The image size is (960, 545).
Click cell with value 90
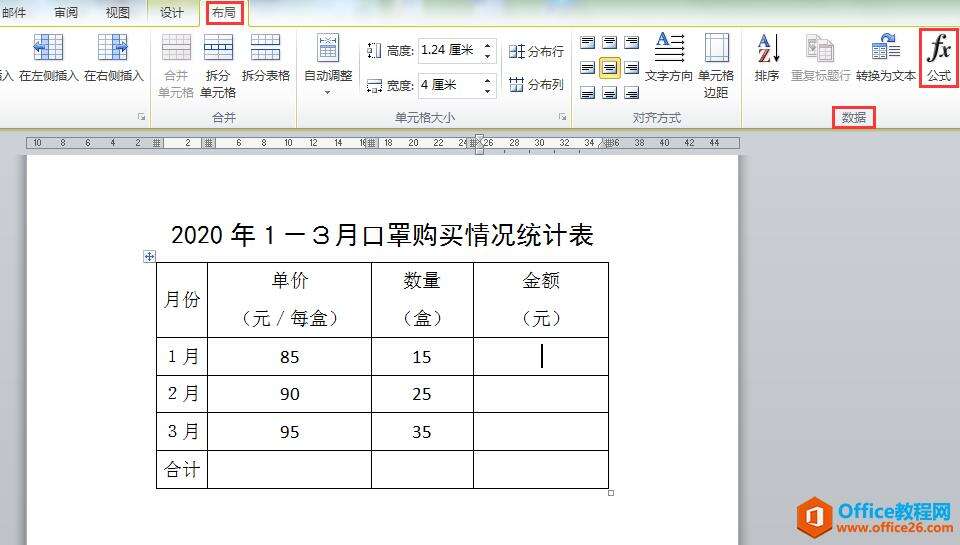[290, 394]
